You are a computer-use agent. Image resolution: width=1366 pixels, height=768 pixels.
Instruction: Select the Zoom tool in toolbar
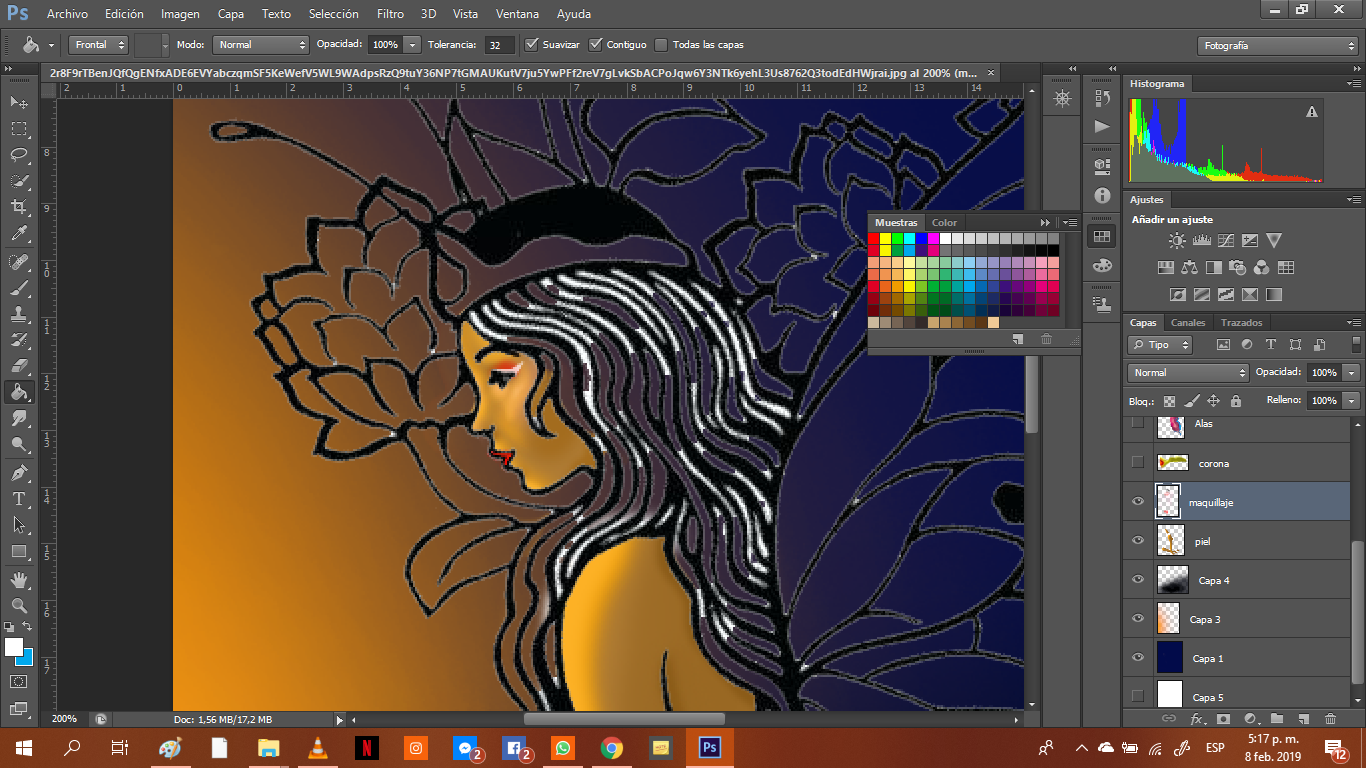tap(19, 606)
